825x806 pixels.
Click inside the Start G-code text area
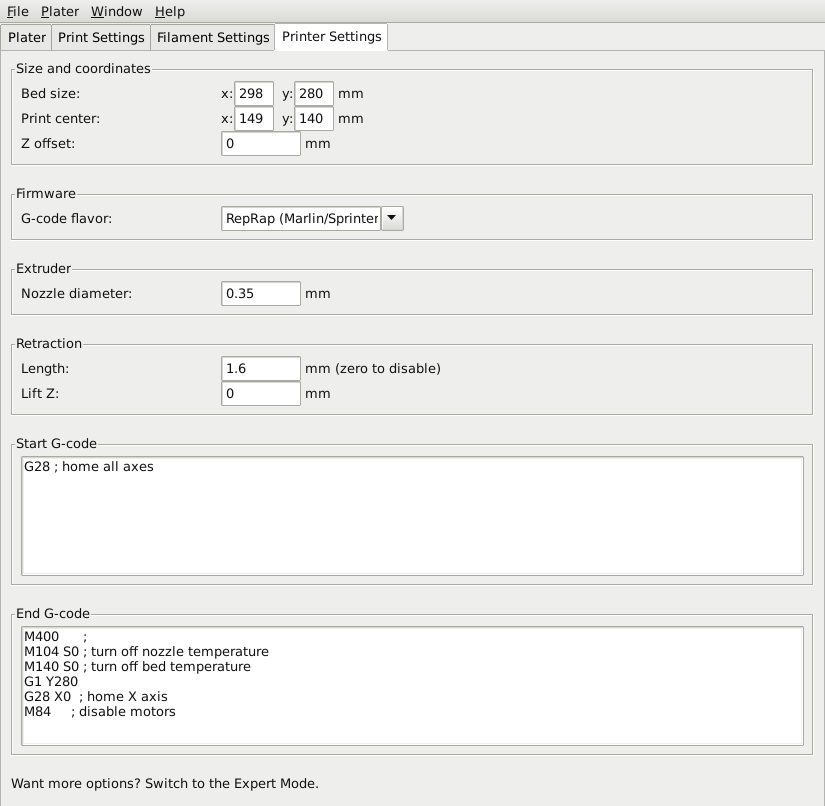pyautogui.click(x=412, y=516)
